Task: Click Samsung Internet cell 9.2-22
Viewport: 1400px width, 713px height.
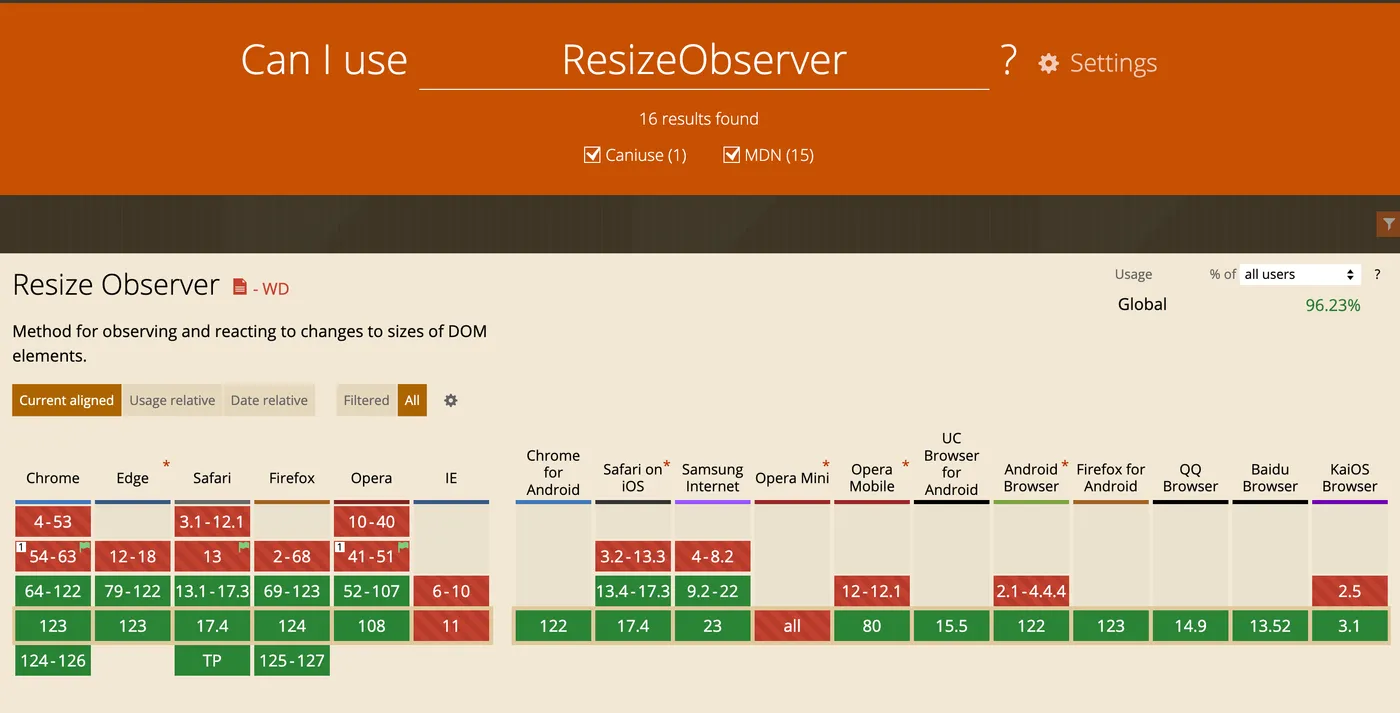Action: (713, 591)
